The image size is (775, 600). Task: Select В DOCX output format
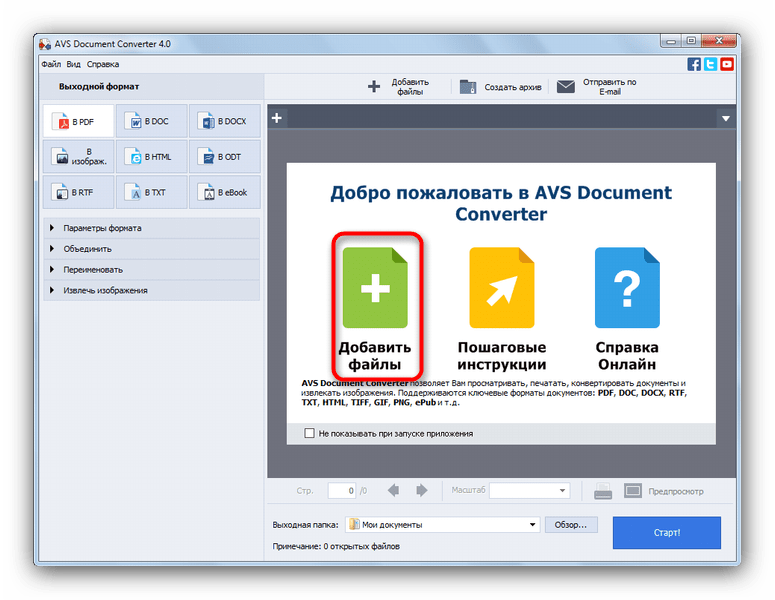point(225,122)
